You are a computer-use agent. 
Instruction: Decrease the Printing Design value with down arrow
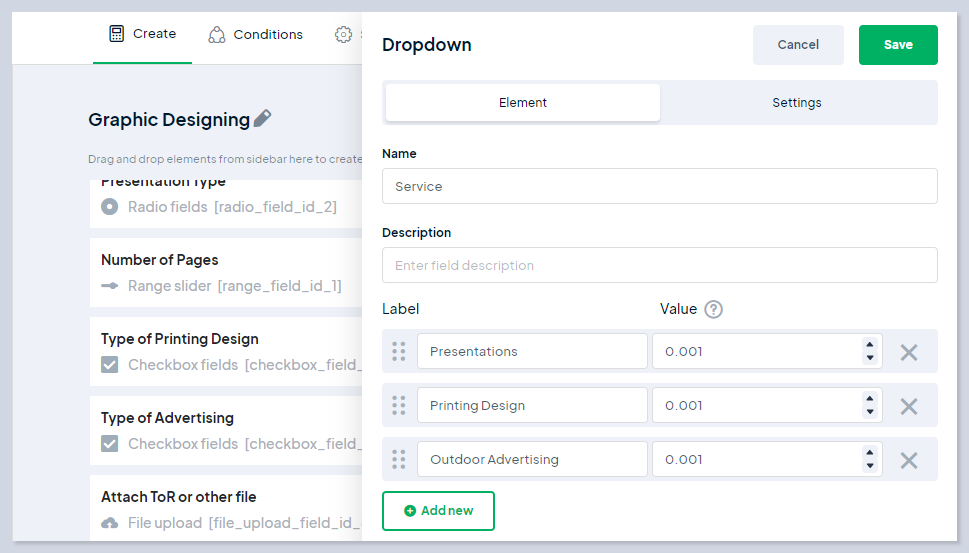click(869, 412)
